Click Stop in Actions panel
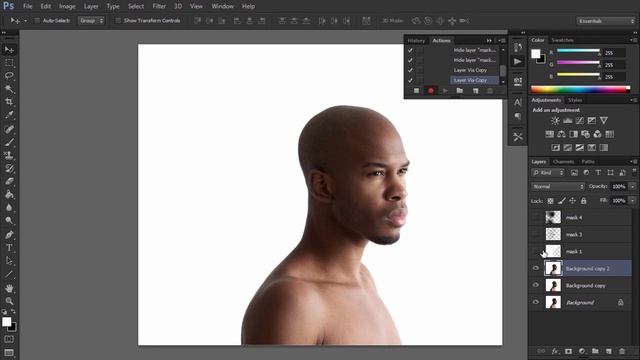Viewport: 640px width, 360px height. click(x=416, y=91)
